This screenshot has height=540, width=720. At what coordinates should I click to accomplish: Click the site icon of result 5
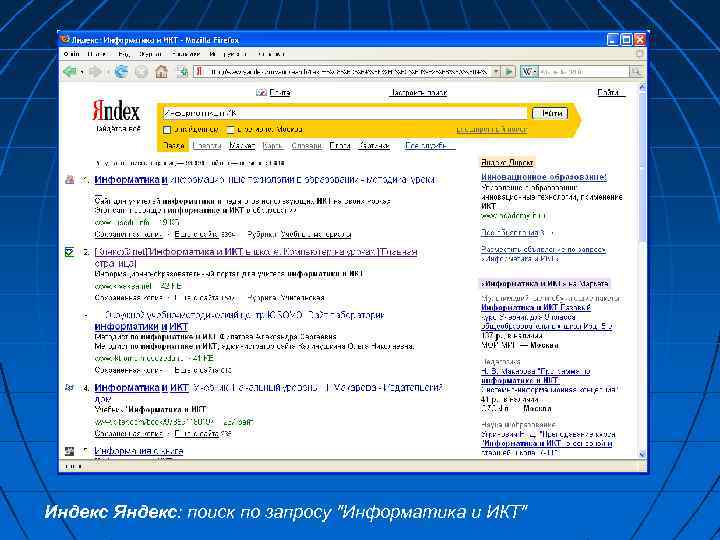[69, 451]
